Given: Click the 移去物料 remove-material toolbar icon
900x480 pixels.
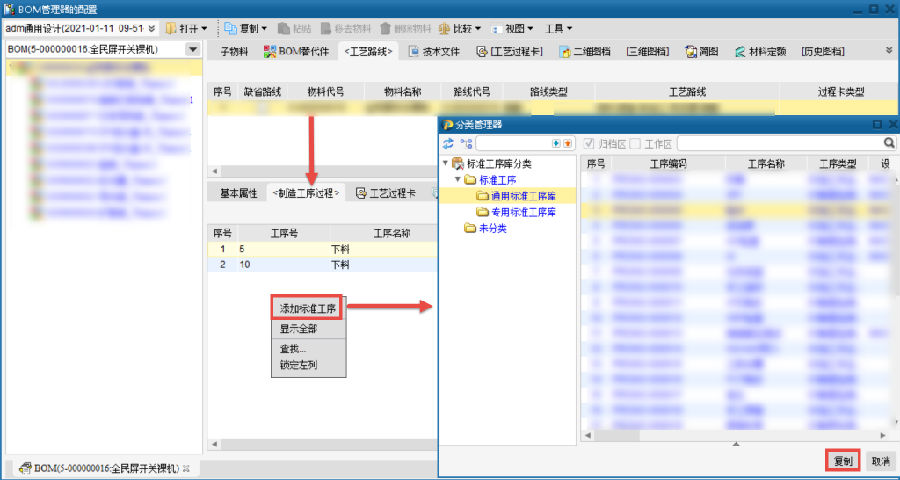Looking at the screenshot, I should (x=326, y=28).
